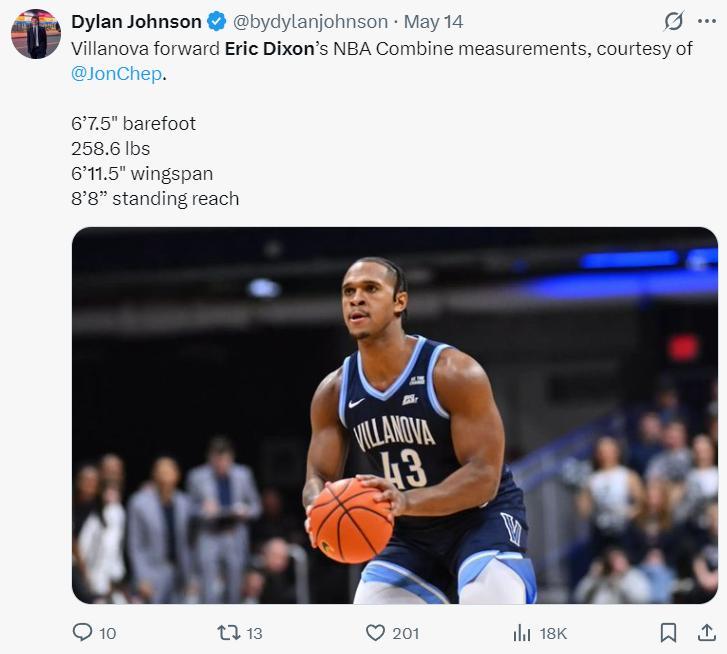Click the blue verified badge
This screenshot has height=654, width=727.
click(x=216, y=21)
